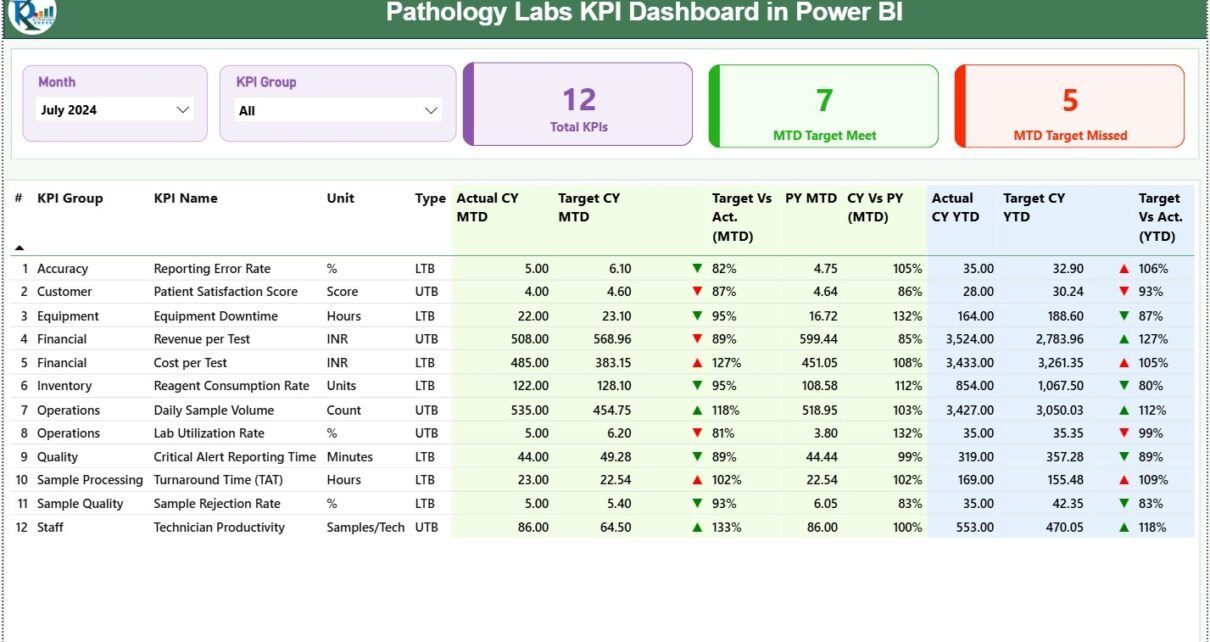Click the green up arrow for Daily Sample Volume MTD
The width and height of the screenshot is (1210, 642).
coord(697,410)
